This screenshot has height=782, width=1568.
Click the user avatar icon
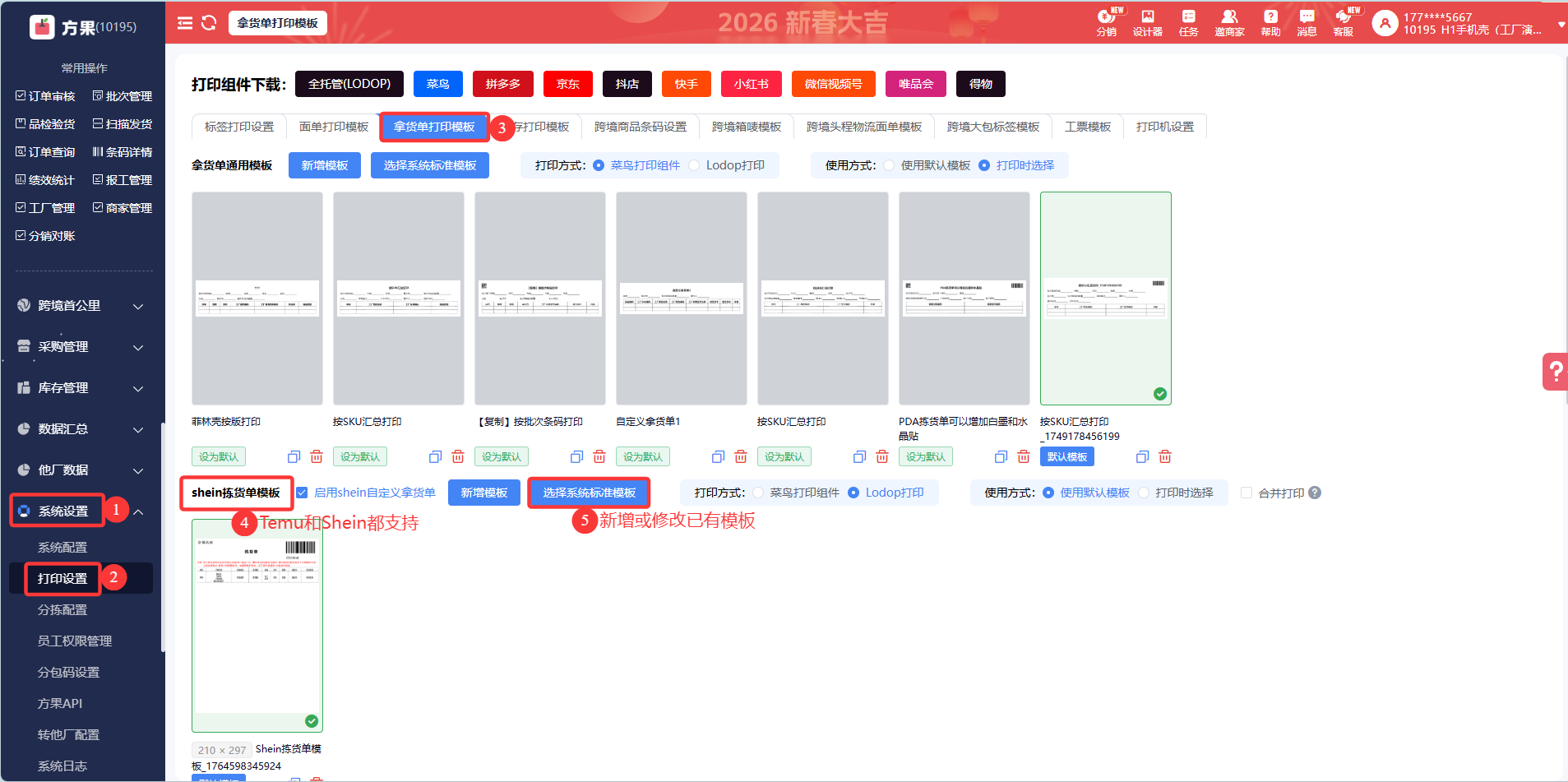tap(1385, 23)
